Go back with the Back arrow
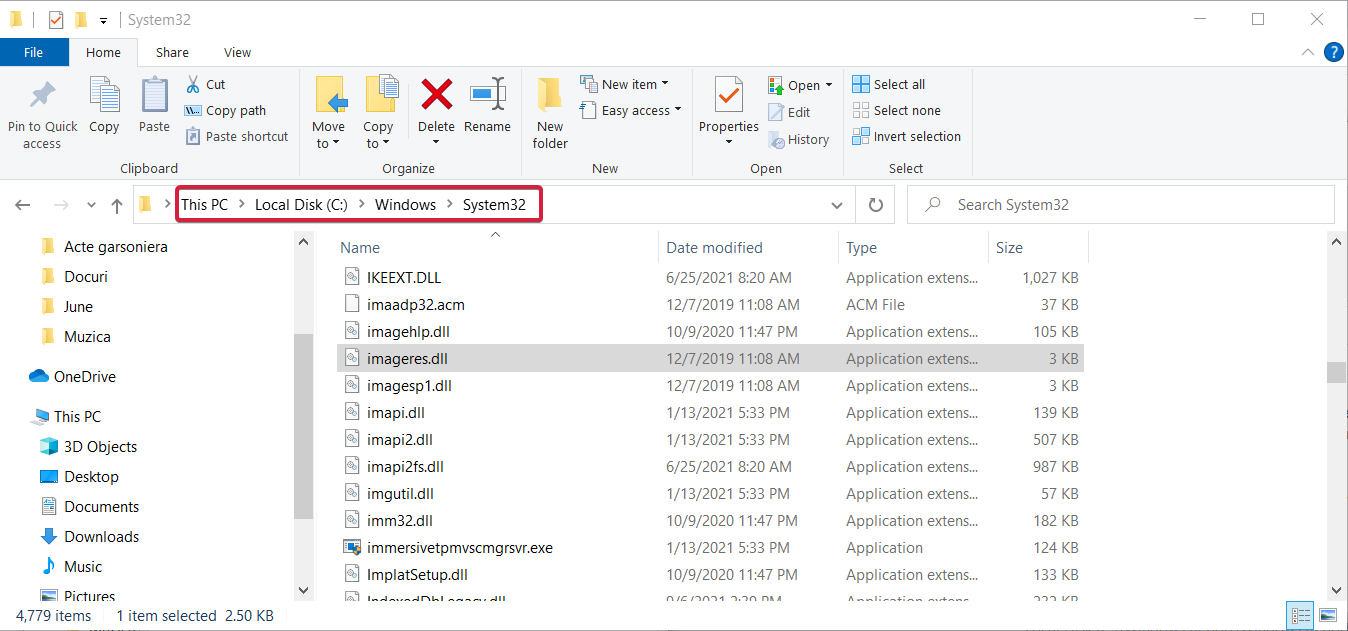 click(23, 205)
